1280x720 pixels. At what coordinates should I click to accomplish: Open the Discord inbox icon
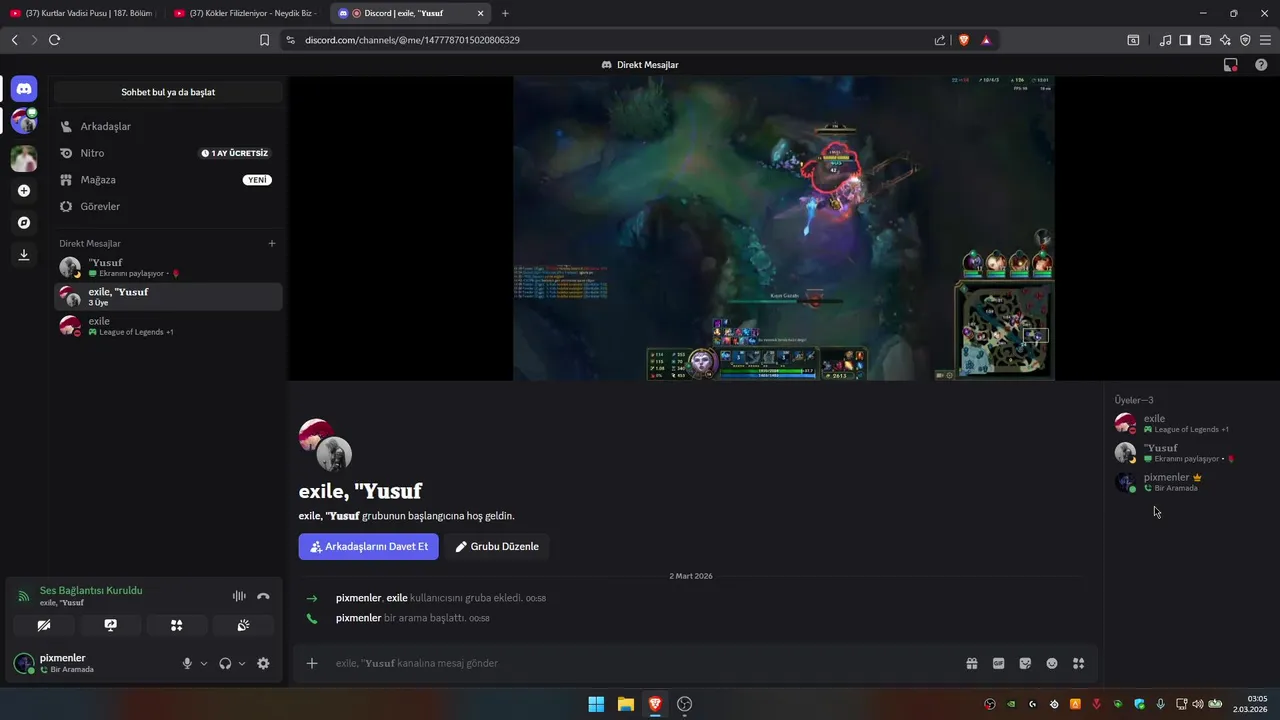[x=1231, y=65]
